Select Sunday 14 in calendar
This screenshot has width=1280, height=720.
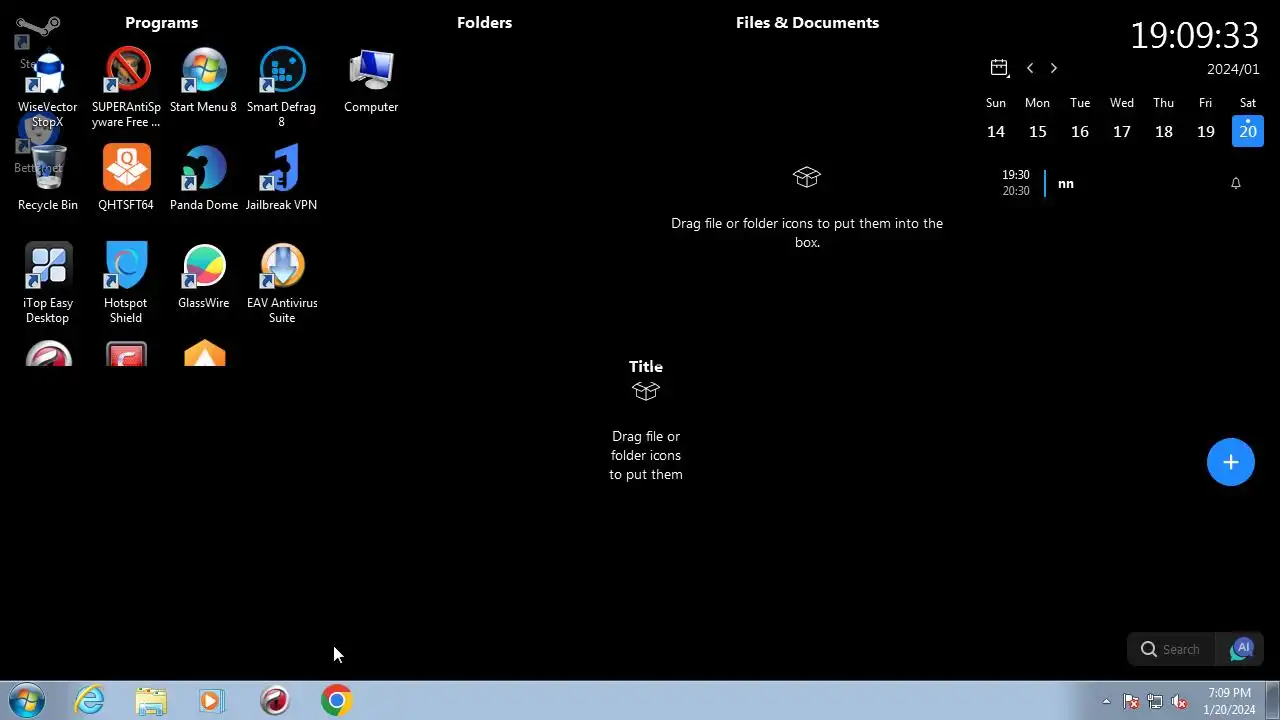(x=996, y=131)
